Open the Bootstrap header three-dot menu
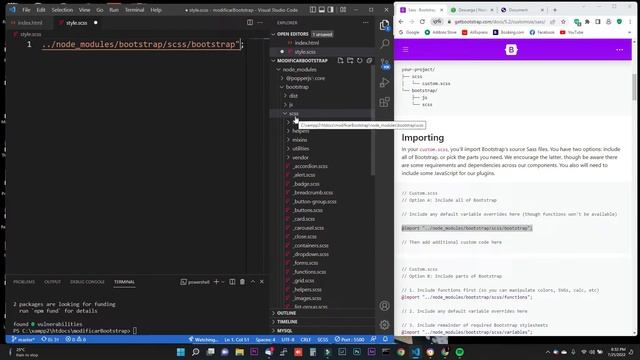Screen dimensions: 640x360 click(x=620, y=50)
